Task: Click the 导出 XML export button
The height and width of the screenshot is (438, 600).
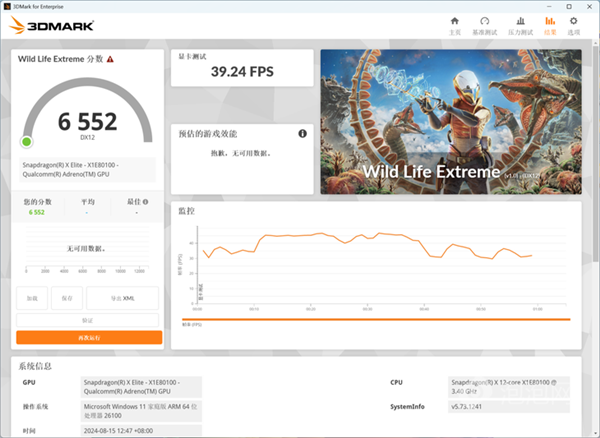Action: (x=123, y=297)
